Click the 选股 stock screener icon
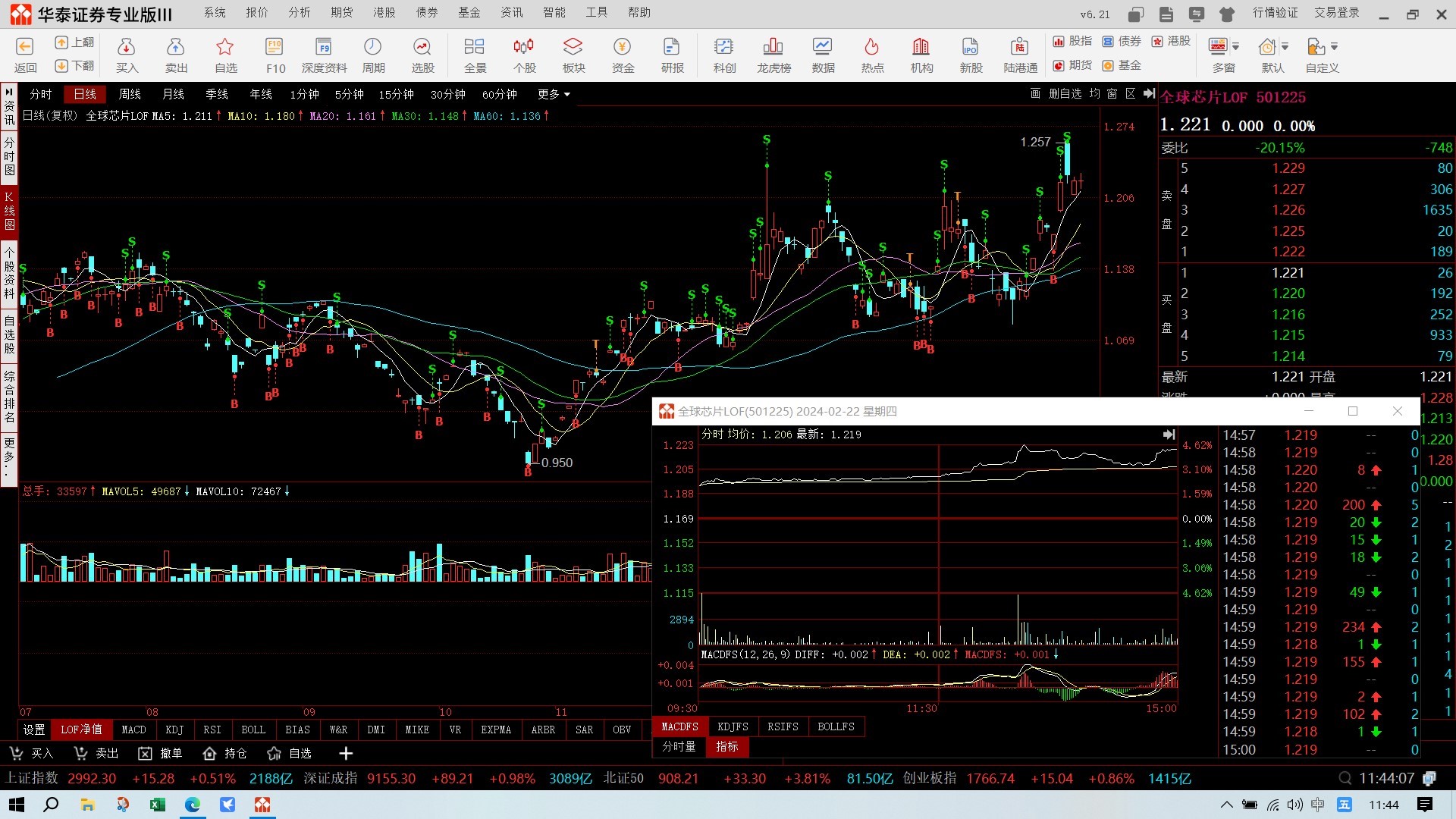This screenshot has height=819, width=1456. coord(422,49)
